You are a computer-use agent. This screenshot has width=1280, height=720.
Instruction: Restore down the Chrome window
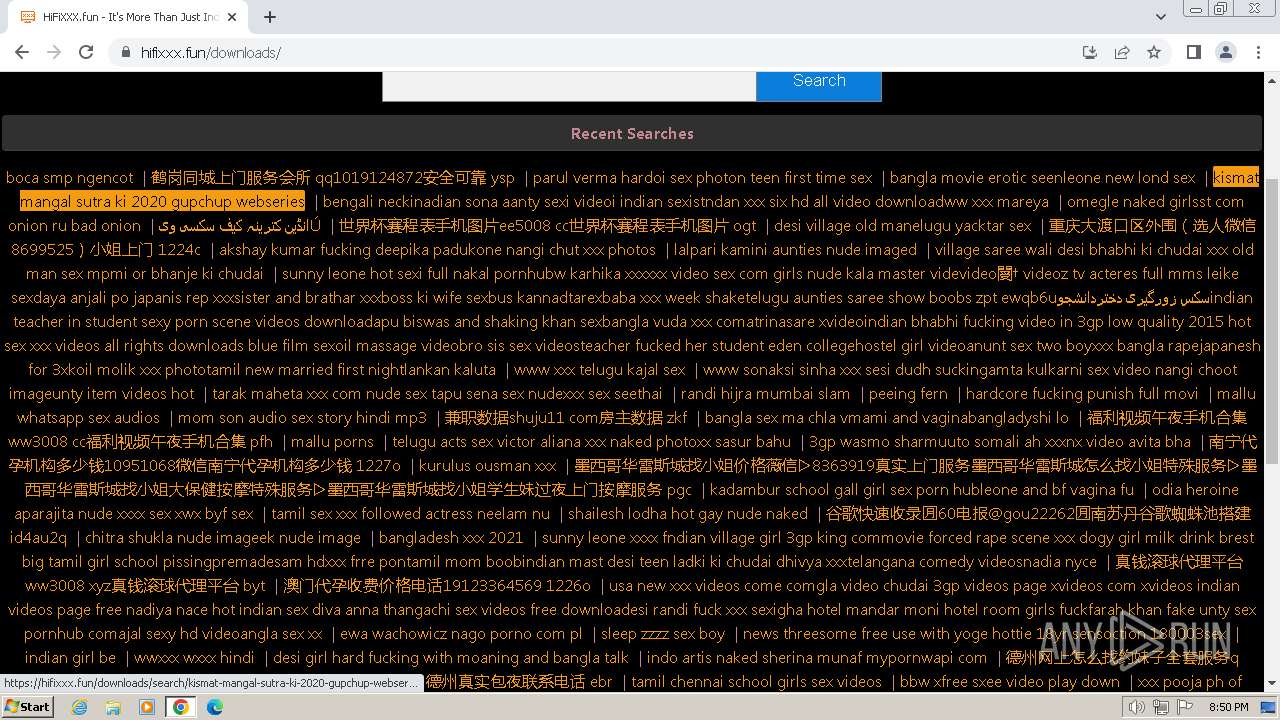1221,9
